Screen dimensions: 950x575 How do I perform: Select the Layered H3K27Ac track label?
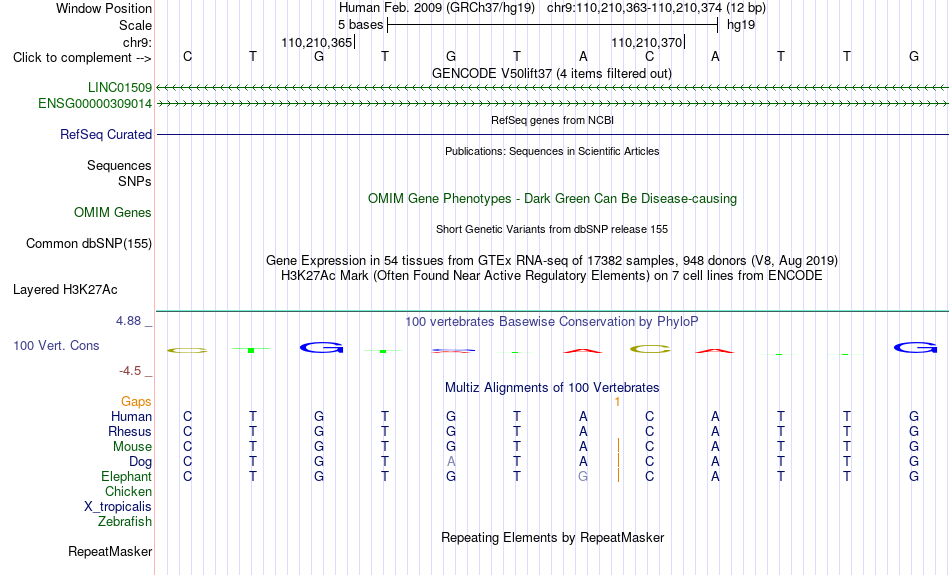coord(65,290)
